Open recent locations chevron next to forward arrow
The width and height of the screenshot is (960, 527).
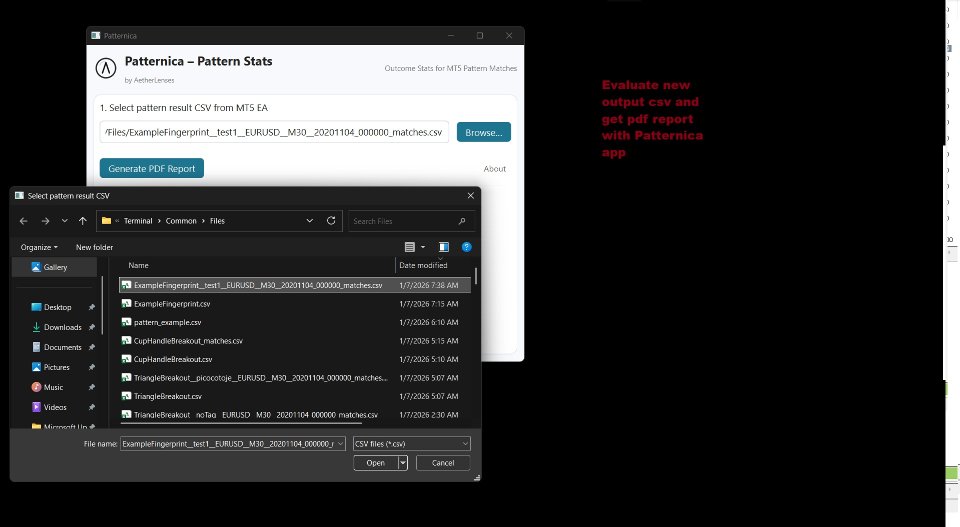[x=64, y=221]
